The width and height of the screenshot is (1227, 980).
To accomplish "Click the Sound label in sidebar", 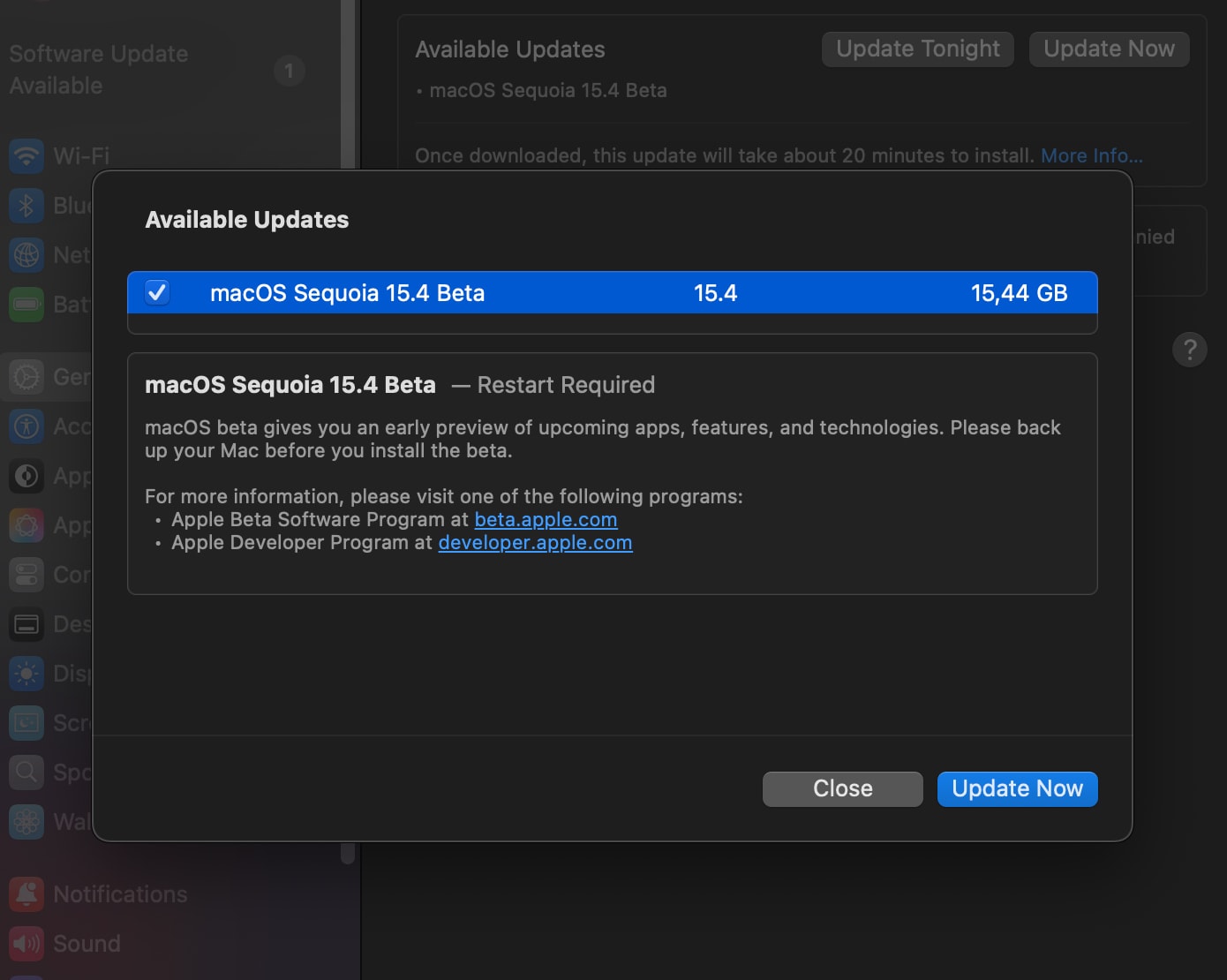I will 87,944.
